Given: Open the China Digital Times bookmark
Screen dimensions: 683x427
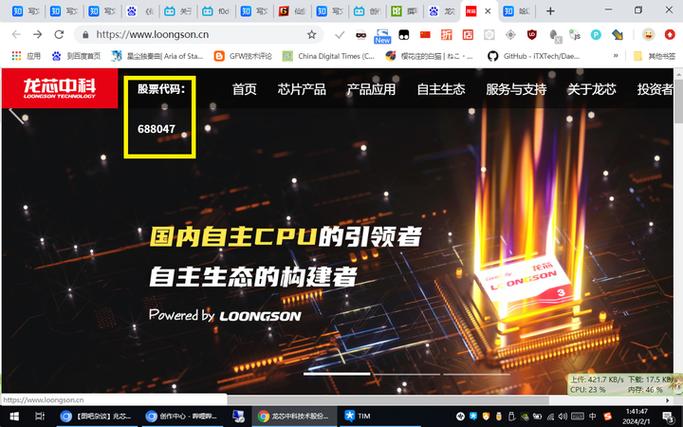Looking at the screenshot, I should click(x=328, y=56).
